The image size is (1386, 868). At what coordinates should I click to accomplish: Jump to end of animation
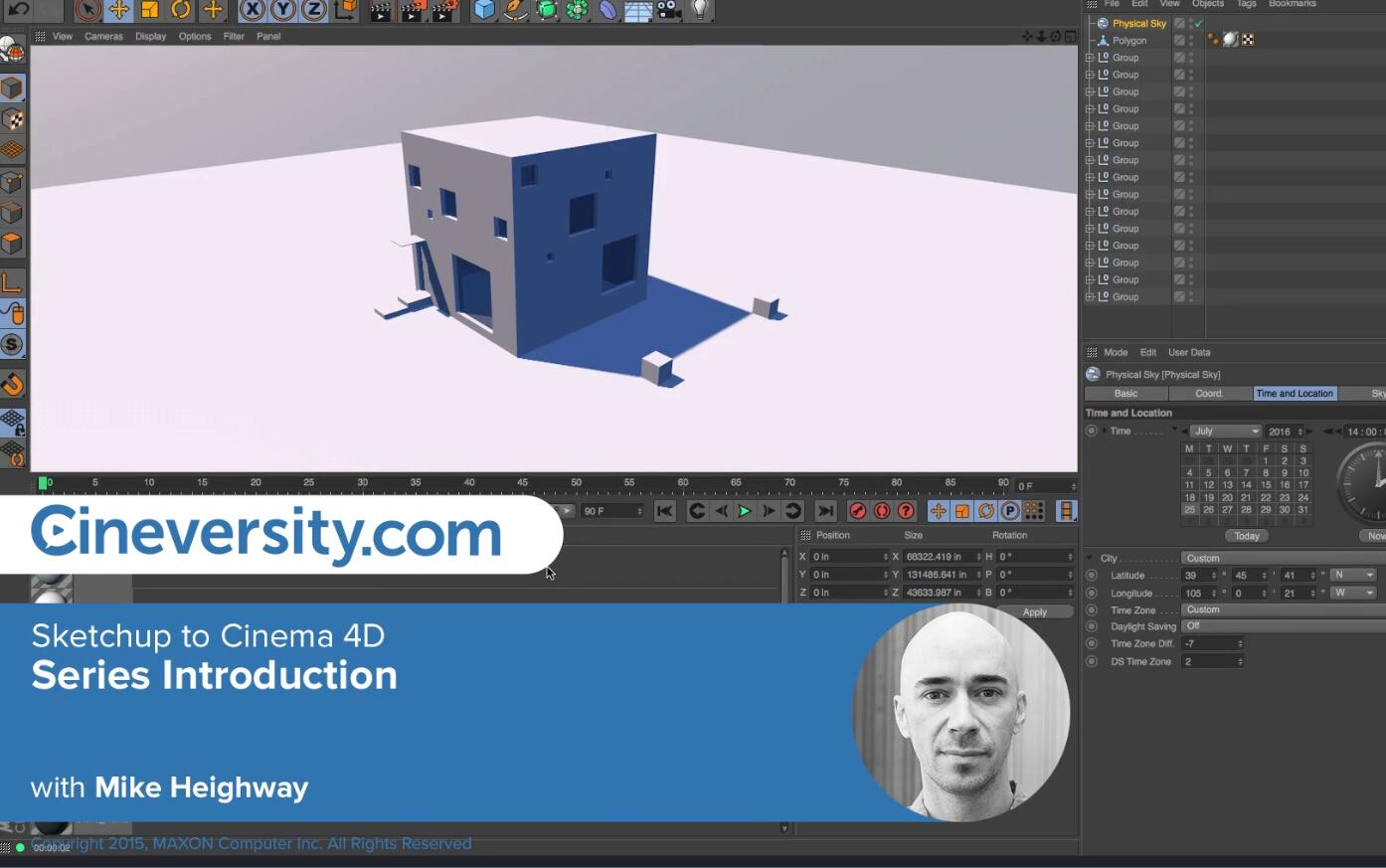(x=825, y=511)
